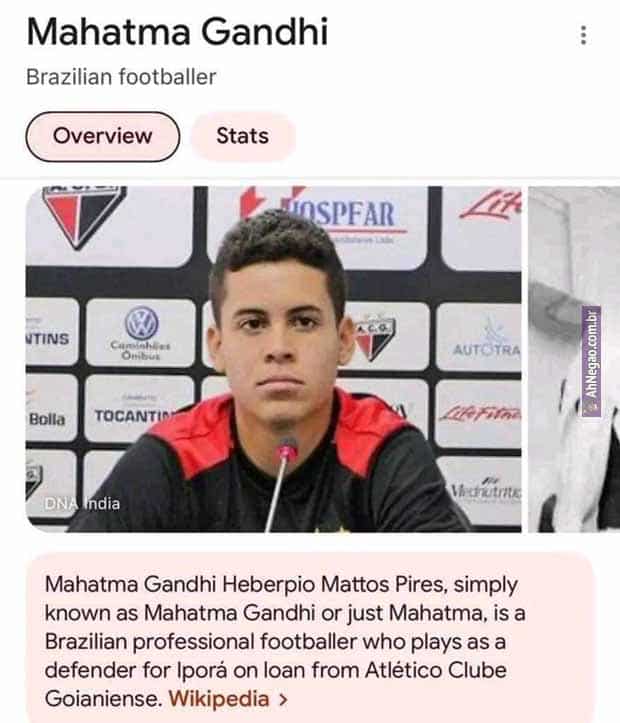Expand the chevron arrow after Wikipedia
The width and height of the screenshot is (620, 723).
(x=283, y=699)
